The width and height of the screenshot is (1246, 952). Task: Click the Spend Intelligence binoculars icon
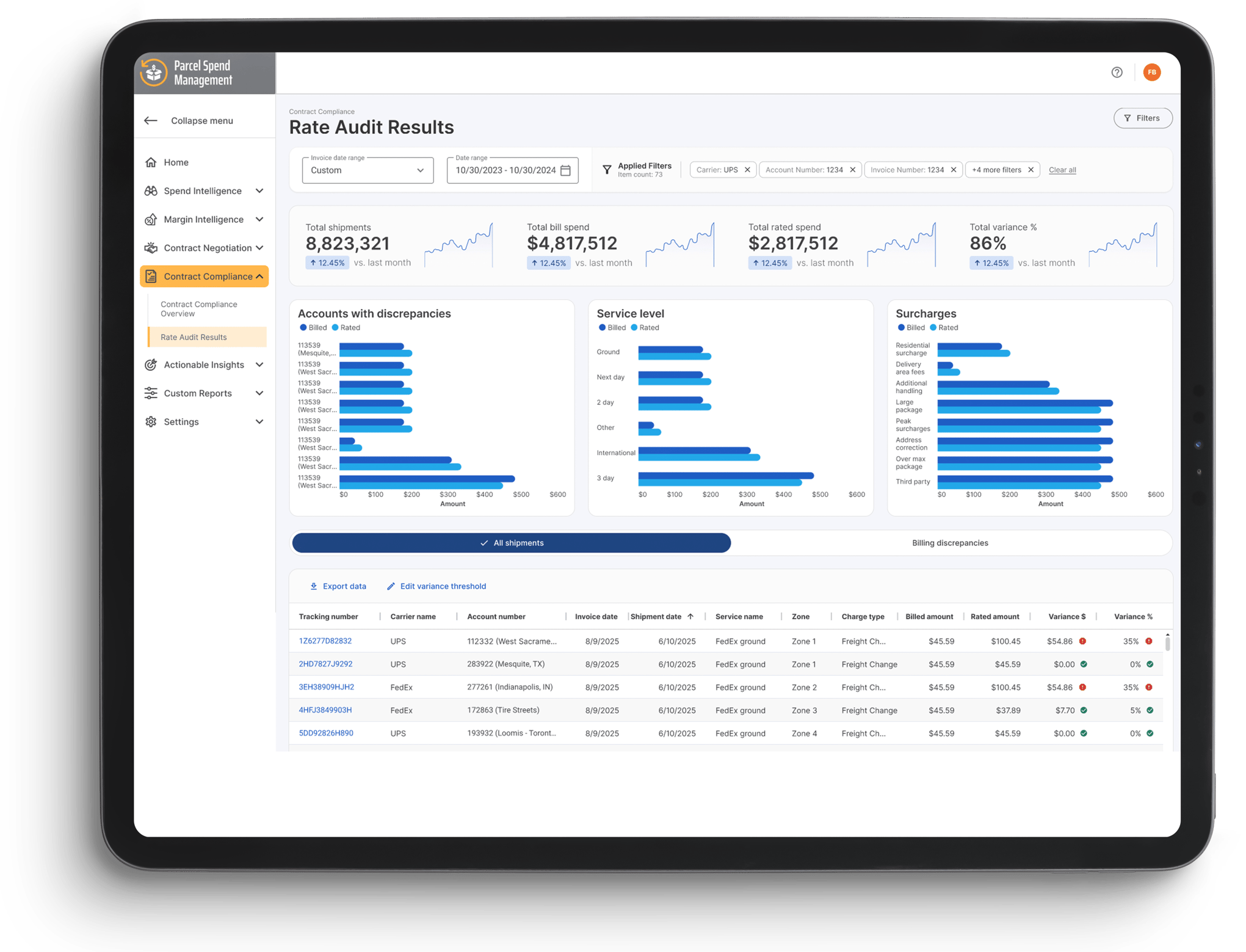(x=151, y=191)
